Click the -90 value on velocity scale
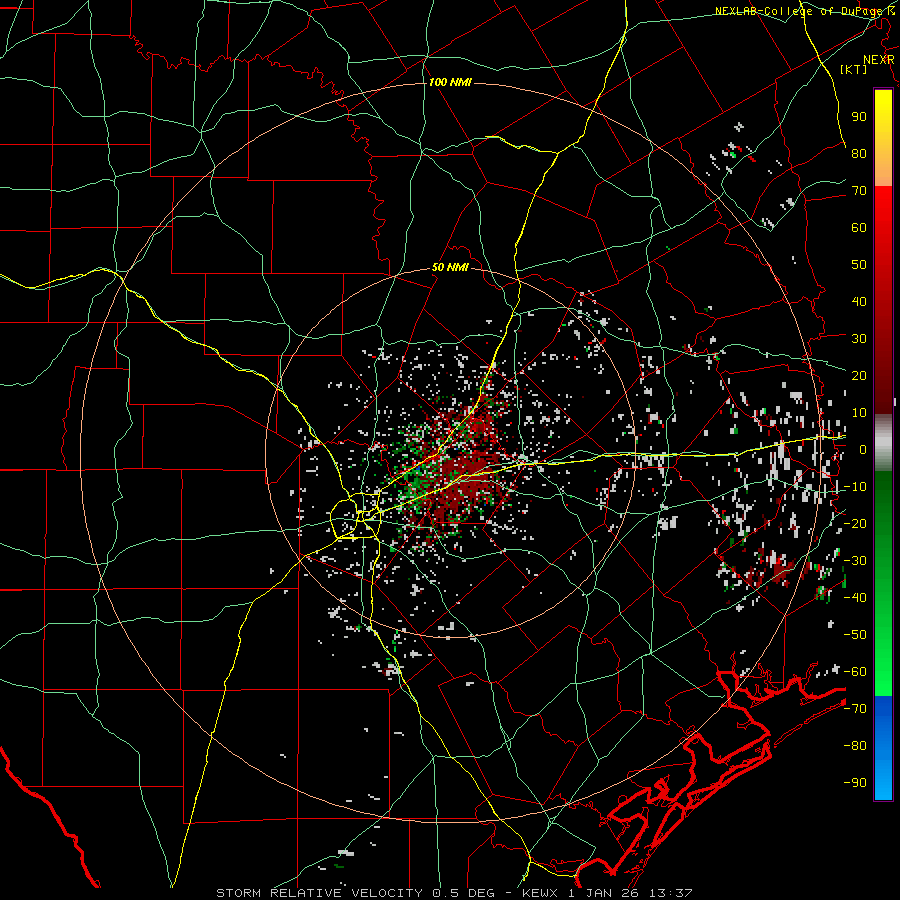Image resolution: width=900 pixels, height=900 pixels. point(855,783)
